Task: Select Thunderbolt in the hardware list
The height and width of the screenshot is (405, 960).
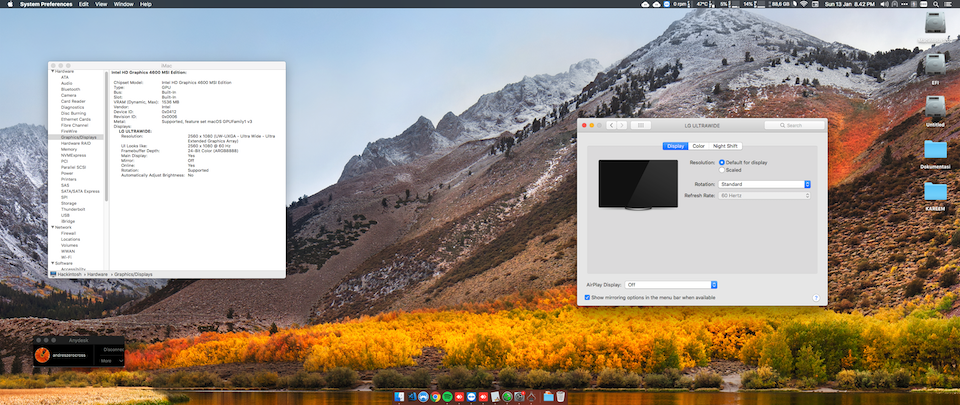Action: (x=73, y=209)
